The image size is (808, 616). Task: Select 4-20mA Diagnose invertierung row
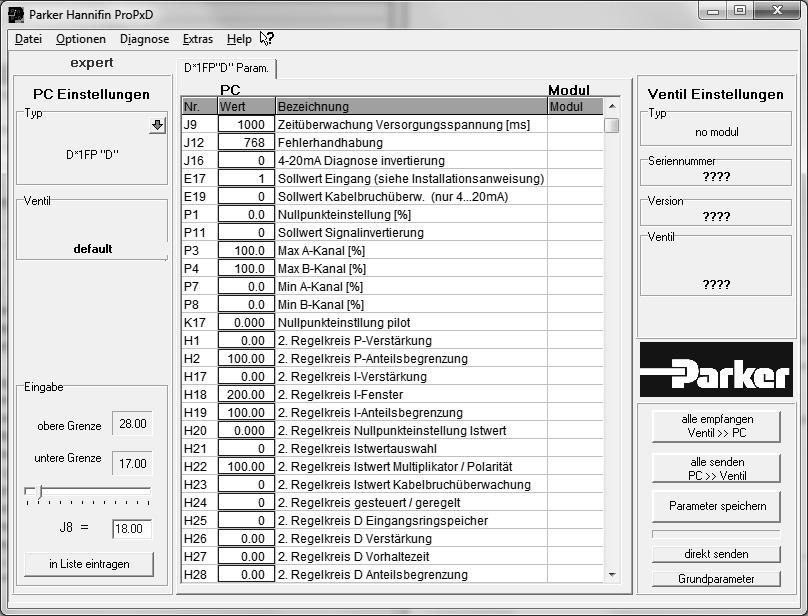click(x=392, y=160)
